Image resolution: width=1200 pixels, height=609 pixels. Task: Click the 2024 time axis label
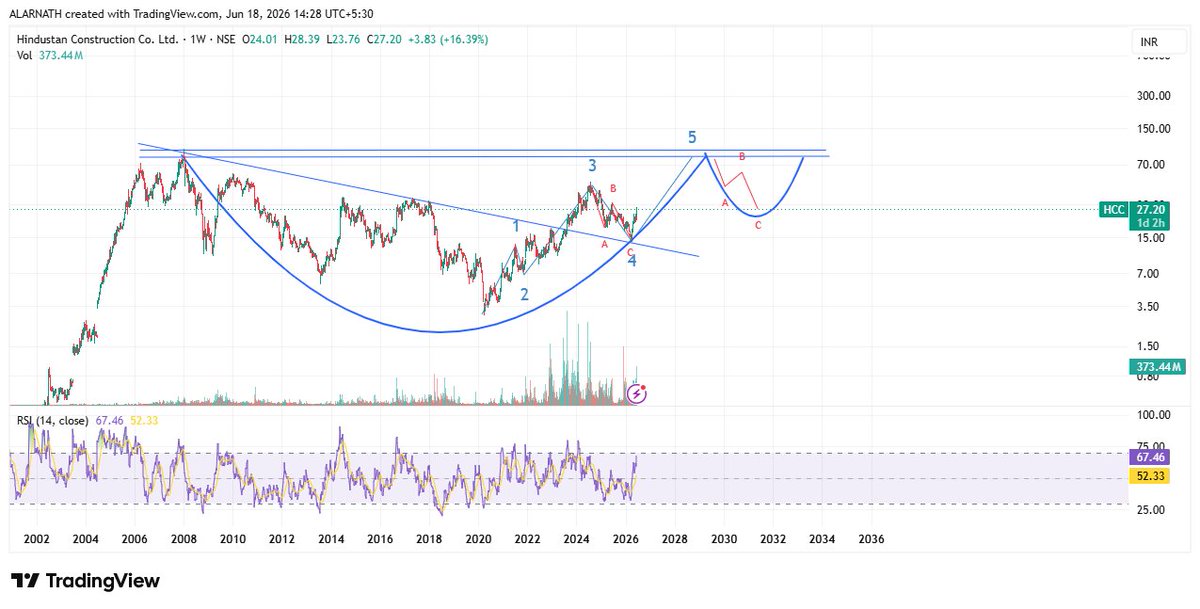tap(577, 539)
